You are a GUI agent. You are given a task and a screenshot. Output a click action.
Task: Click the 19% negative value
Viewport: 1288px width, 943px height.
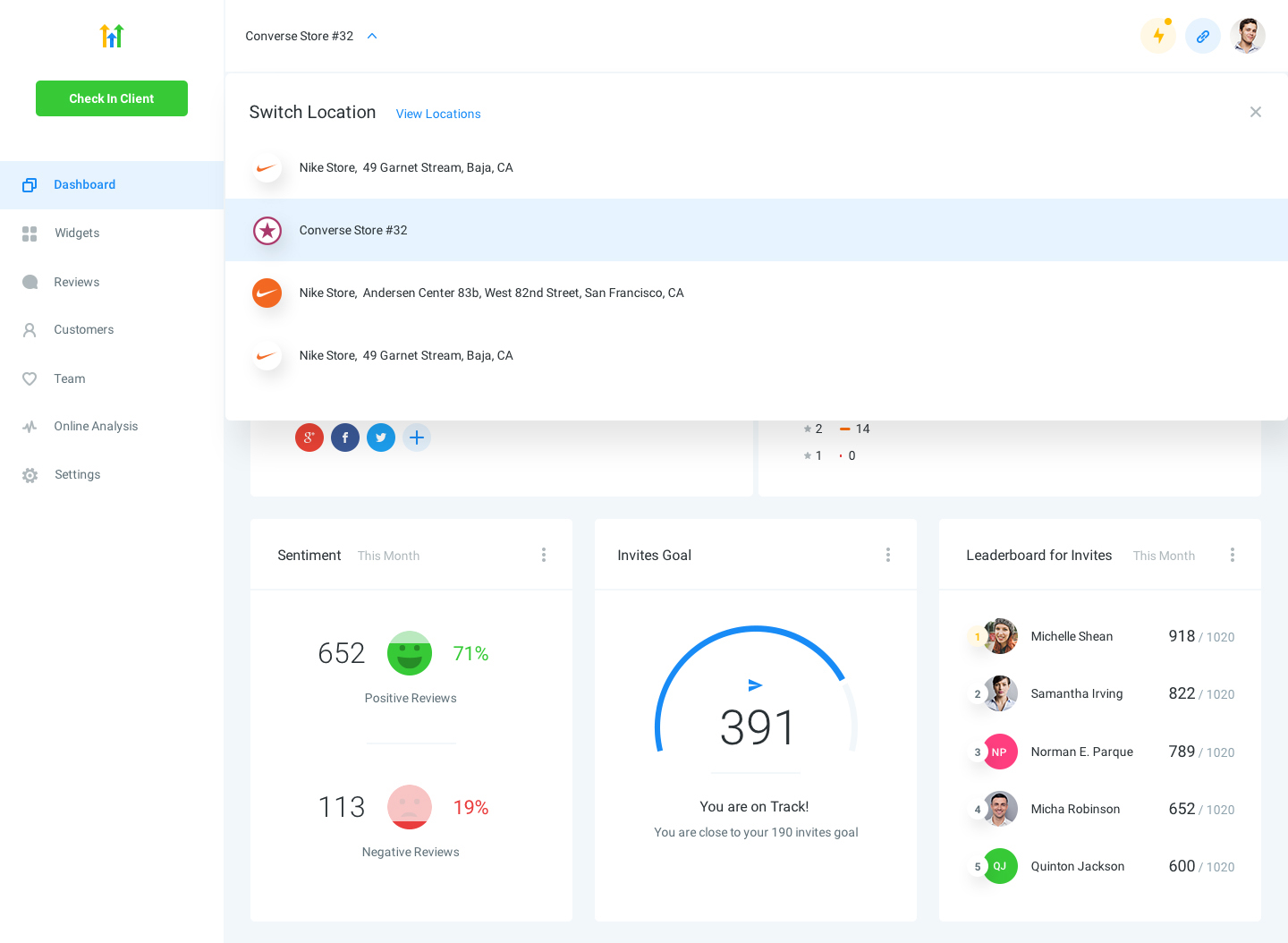pyautogui.click(x=470, y=808)
